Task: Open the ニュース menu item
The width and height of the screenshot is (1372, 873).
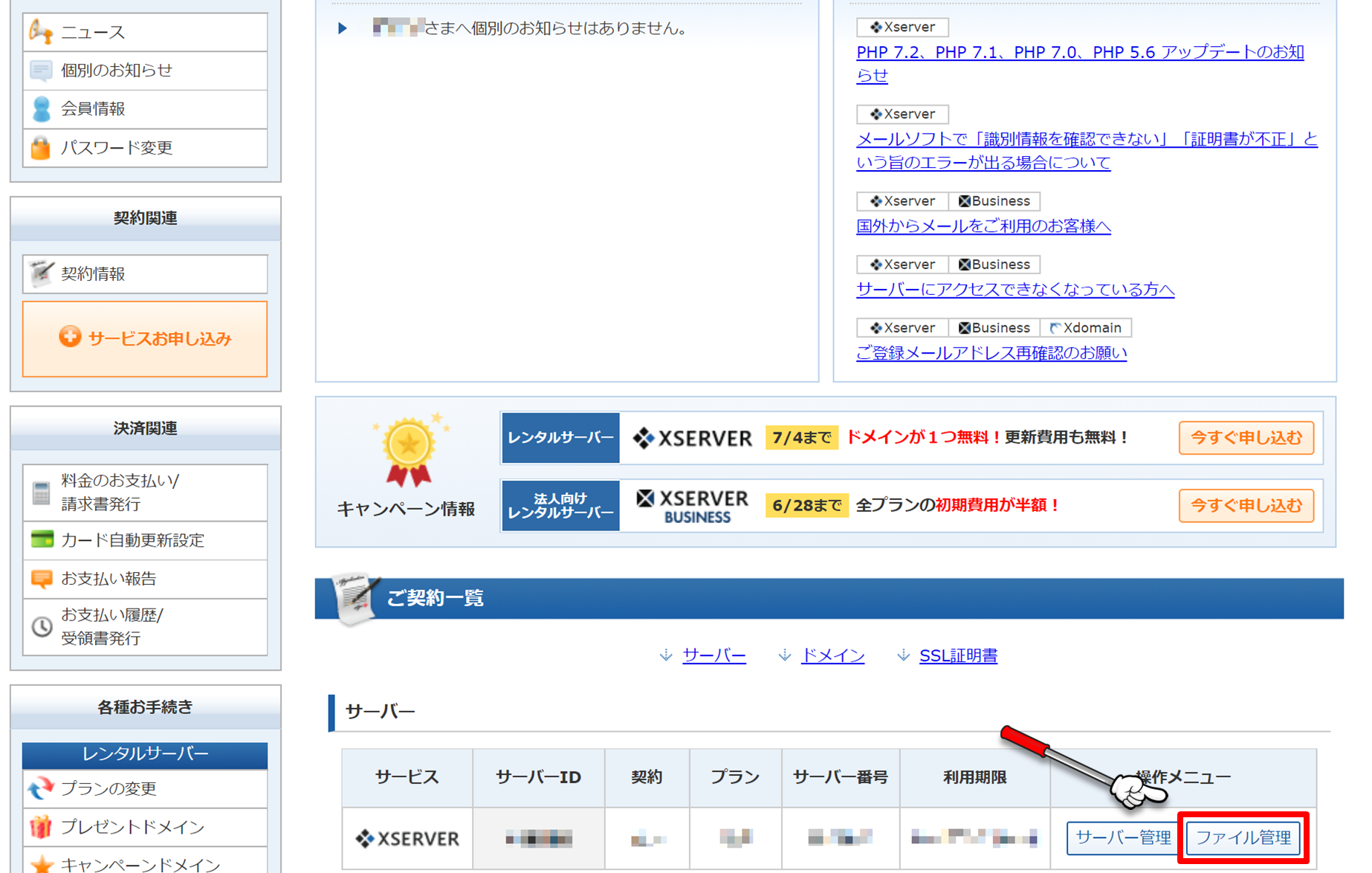Action: [145, 32]
